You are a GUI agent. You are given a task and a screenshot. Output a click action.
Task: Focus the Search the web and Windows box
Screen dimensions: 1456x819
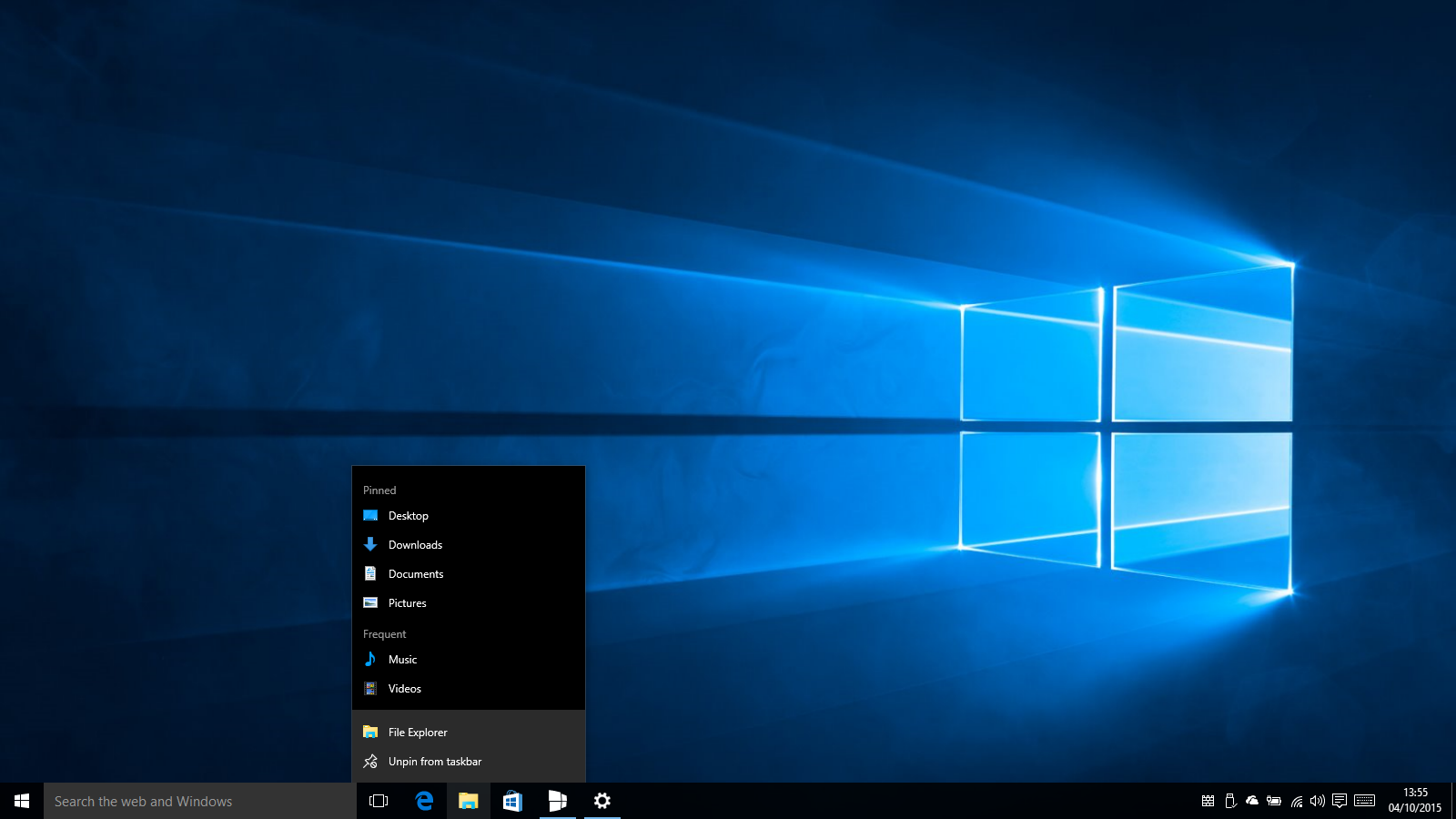coord(200,801)
